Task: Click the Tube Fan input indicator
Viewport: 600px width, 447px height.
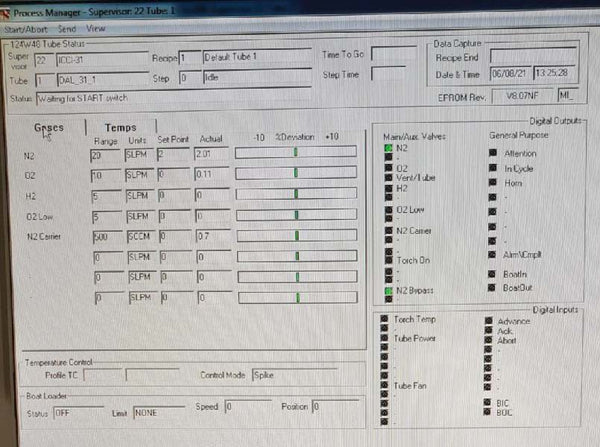Action: [384, 385]
